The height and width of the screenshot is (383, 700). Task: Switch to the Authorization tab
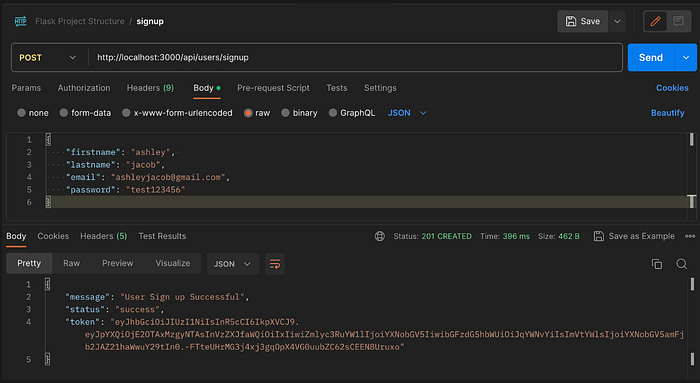point(84,88)
